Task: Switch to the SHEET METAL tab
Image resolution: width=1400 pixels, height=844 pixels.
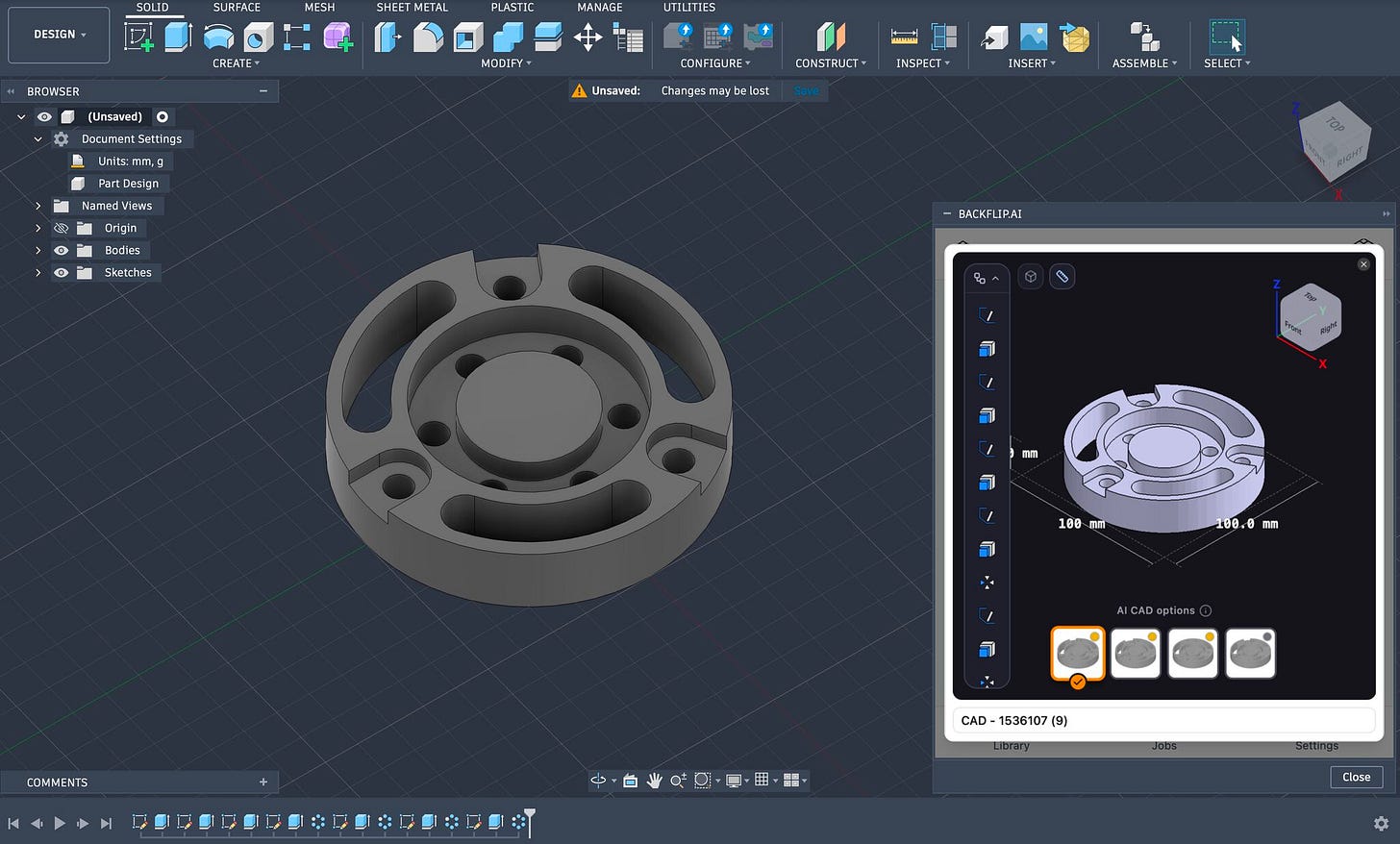Action: 412,7
